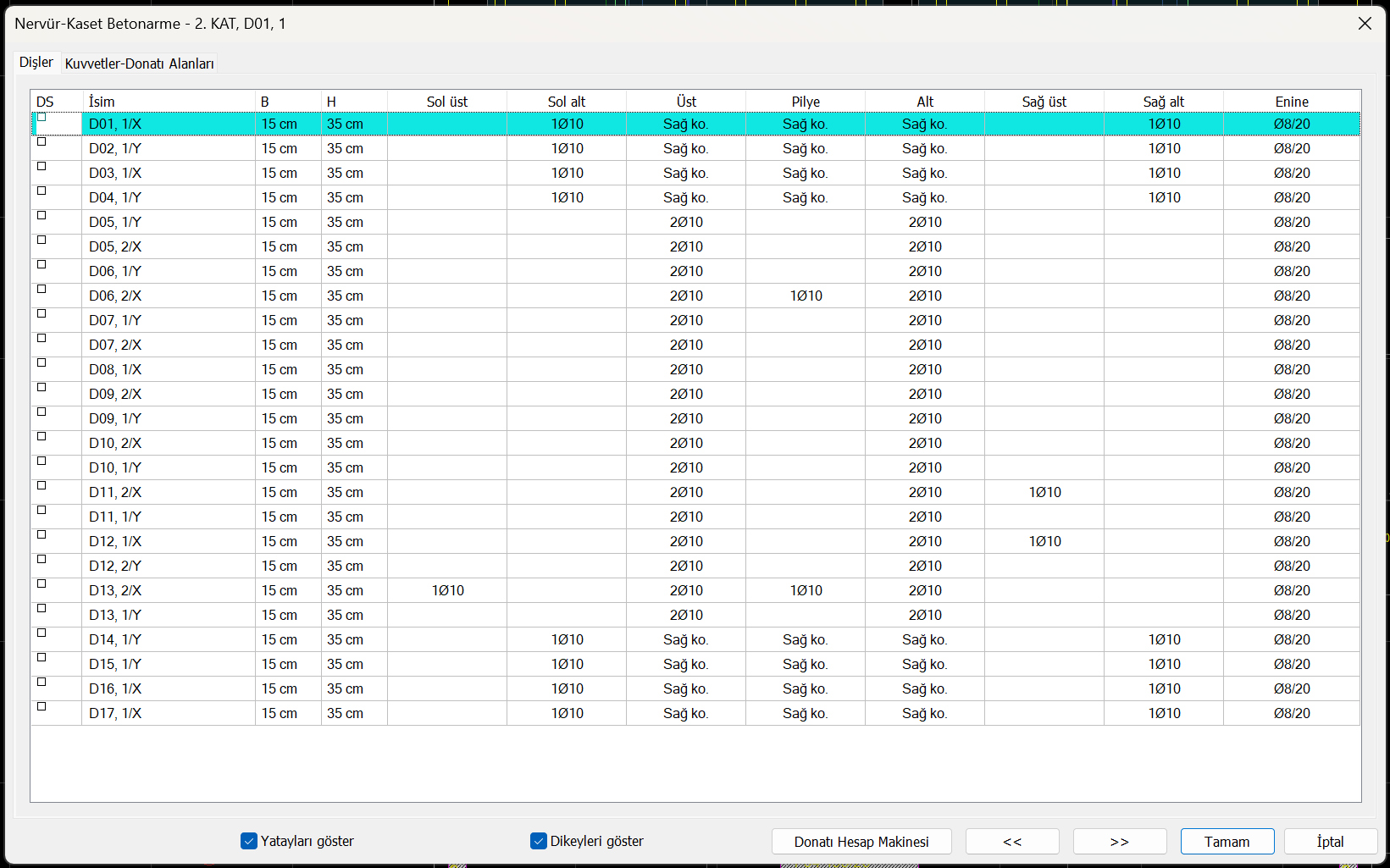This screenshot has width=1390, height=868.
Task: Click Pilye cell 1Ø10 in row D06, 2/X
Action: pos(806,296)
